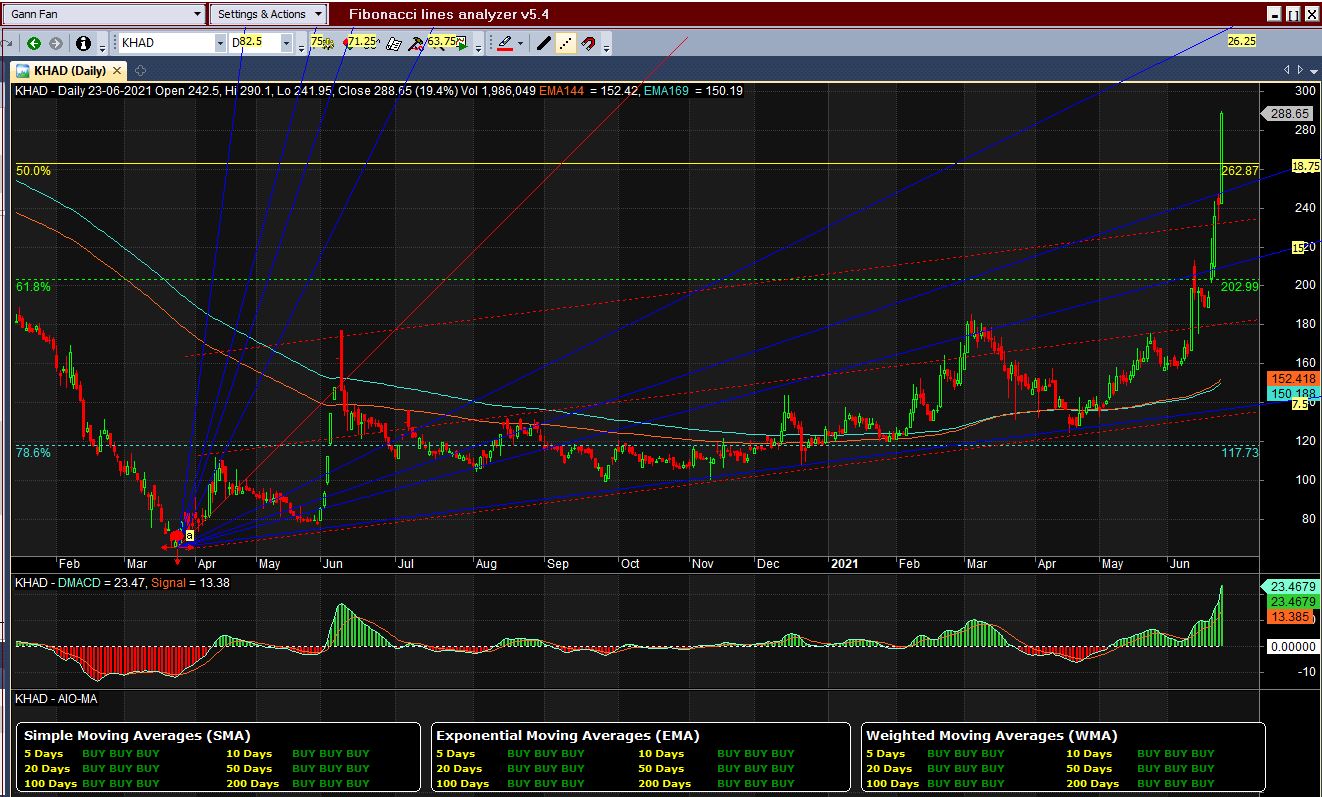Select the solid black line drawing tool
The width and height of the screenshot is (1322, 797).
click(543, 43)
